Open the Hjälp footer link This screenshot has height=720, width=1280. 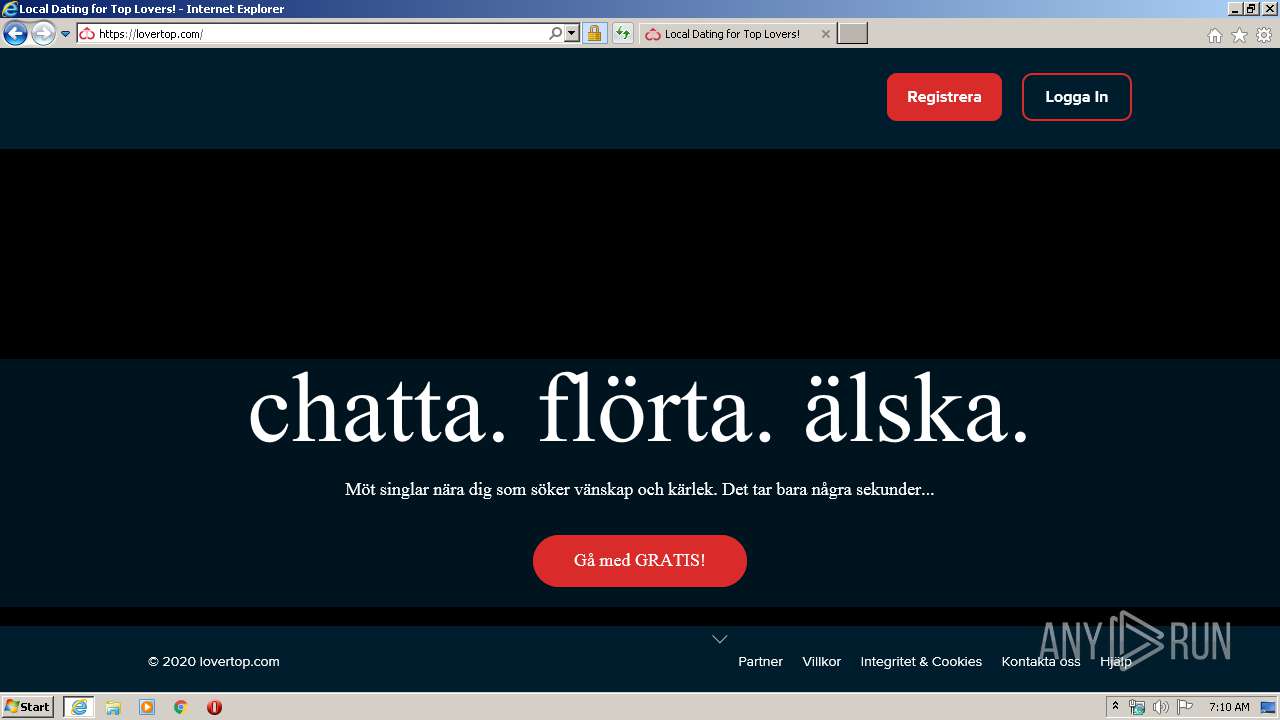1116,662
